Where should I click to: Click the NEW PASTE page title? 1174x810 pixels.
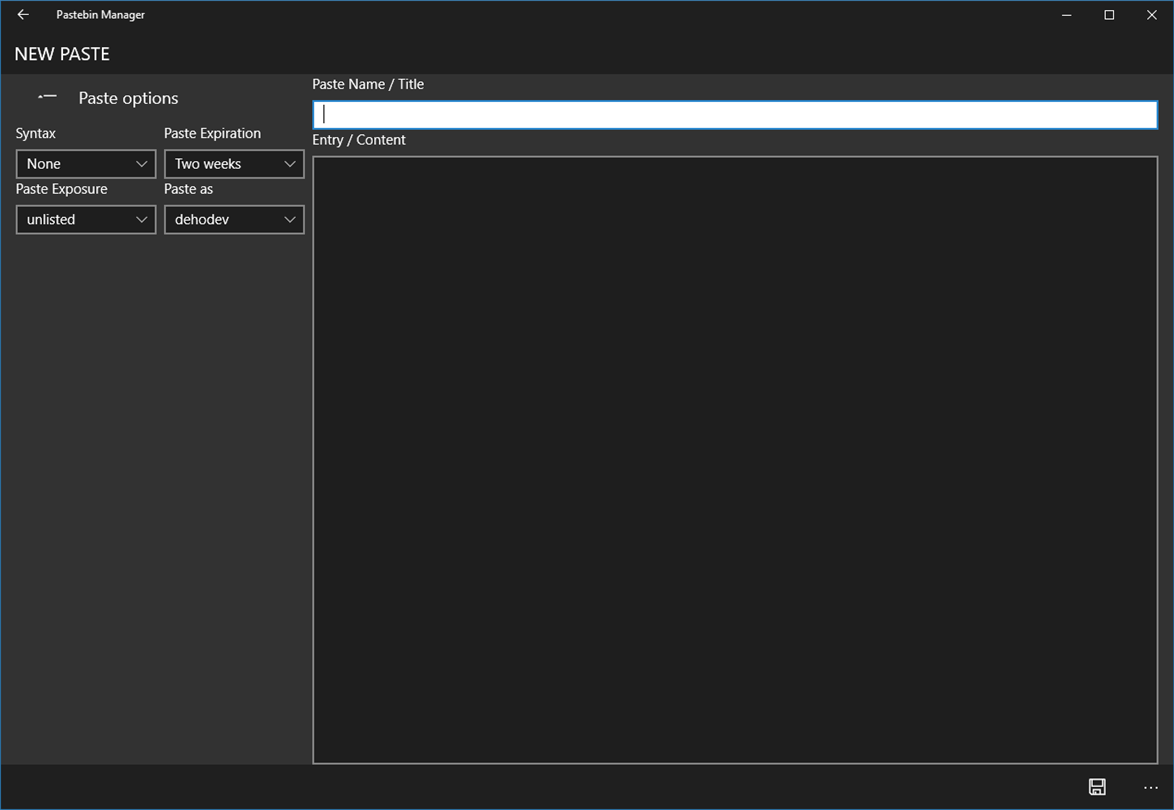tap(62, 54)
